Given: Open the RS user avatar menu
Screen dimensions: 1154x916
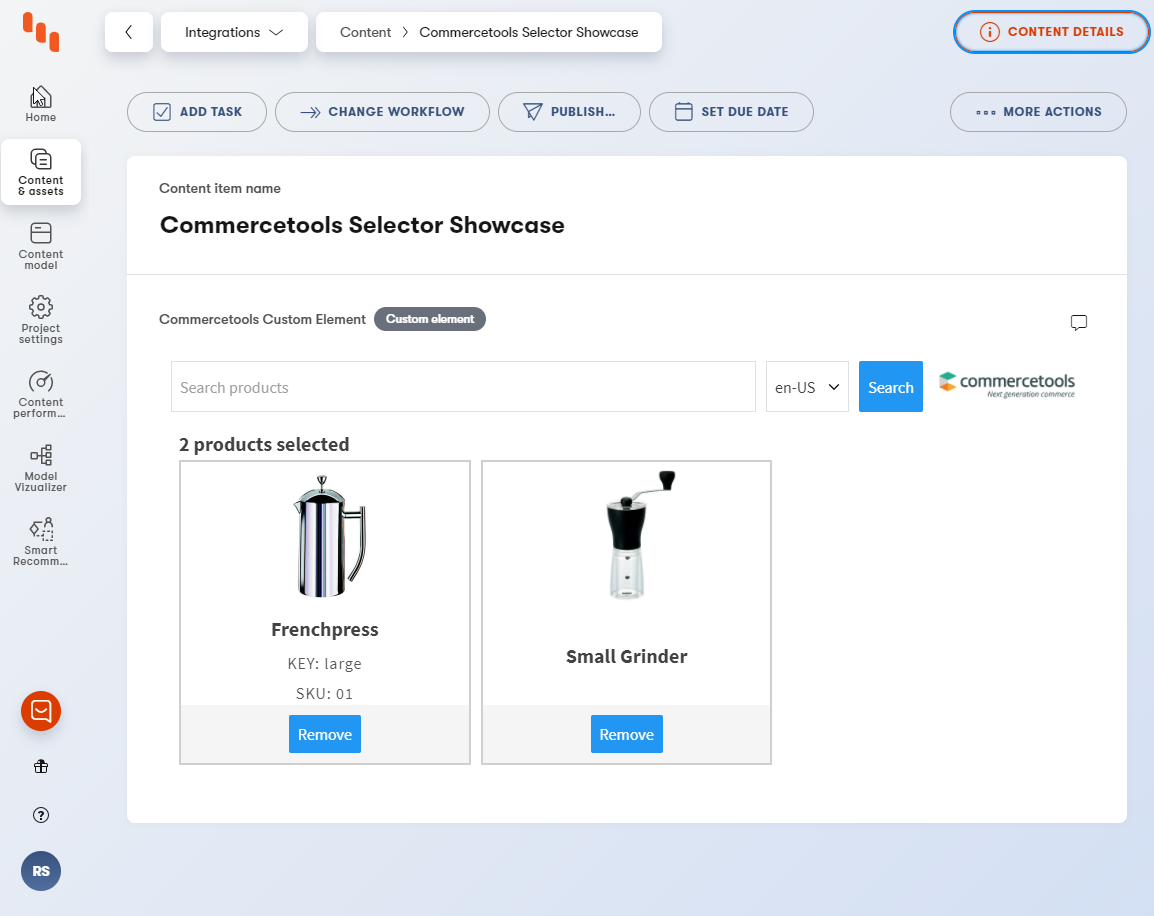Looking at the screenshot, I should pos(41,871).
